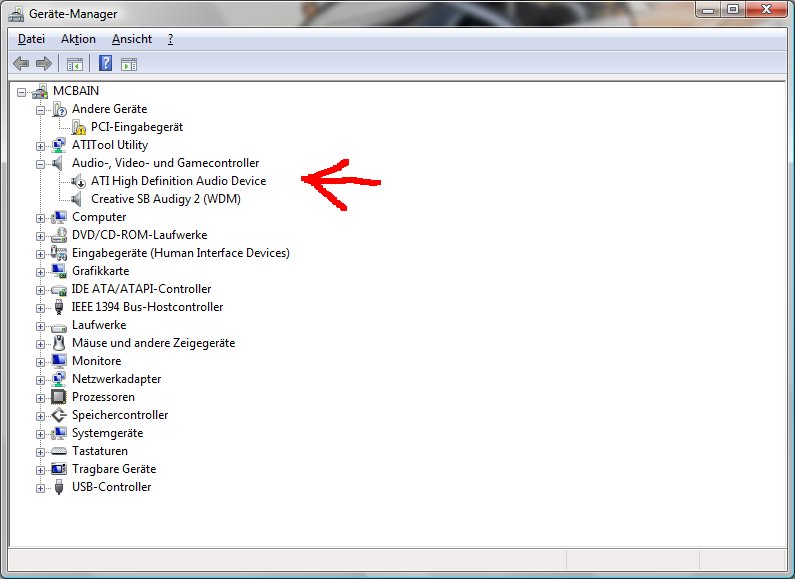Click the IDE ATA/ATAPI-Controller icon

click(x=59, y=290)
